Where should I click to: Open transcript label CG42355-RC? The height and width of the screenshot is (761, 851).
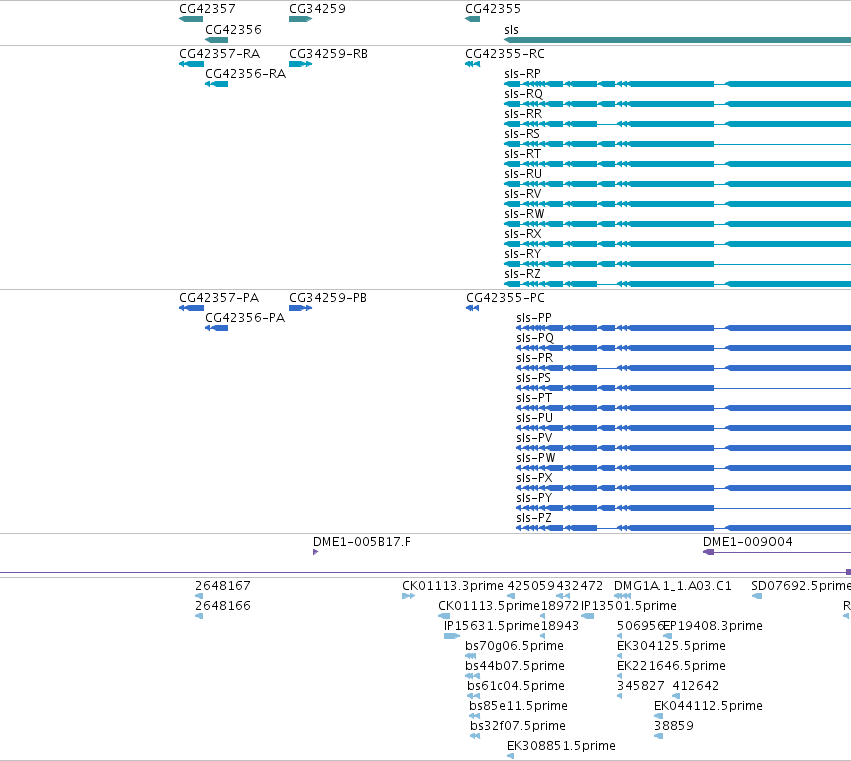505,54
